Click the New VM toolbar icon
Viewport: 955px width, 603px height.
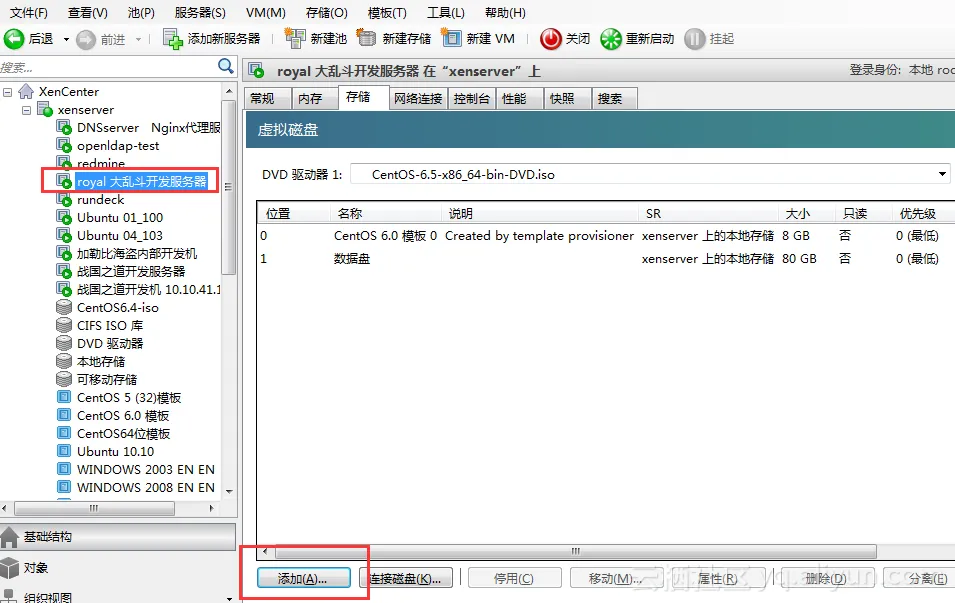[x=451, y=38]
